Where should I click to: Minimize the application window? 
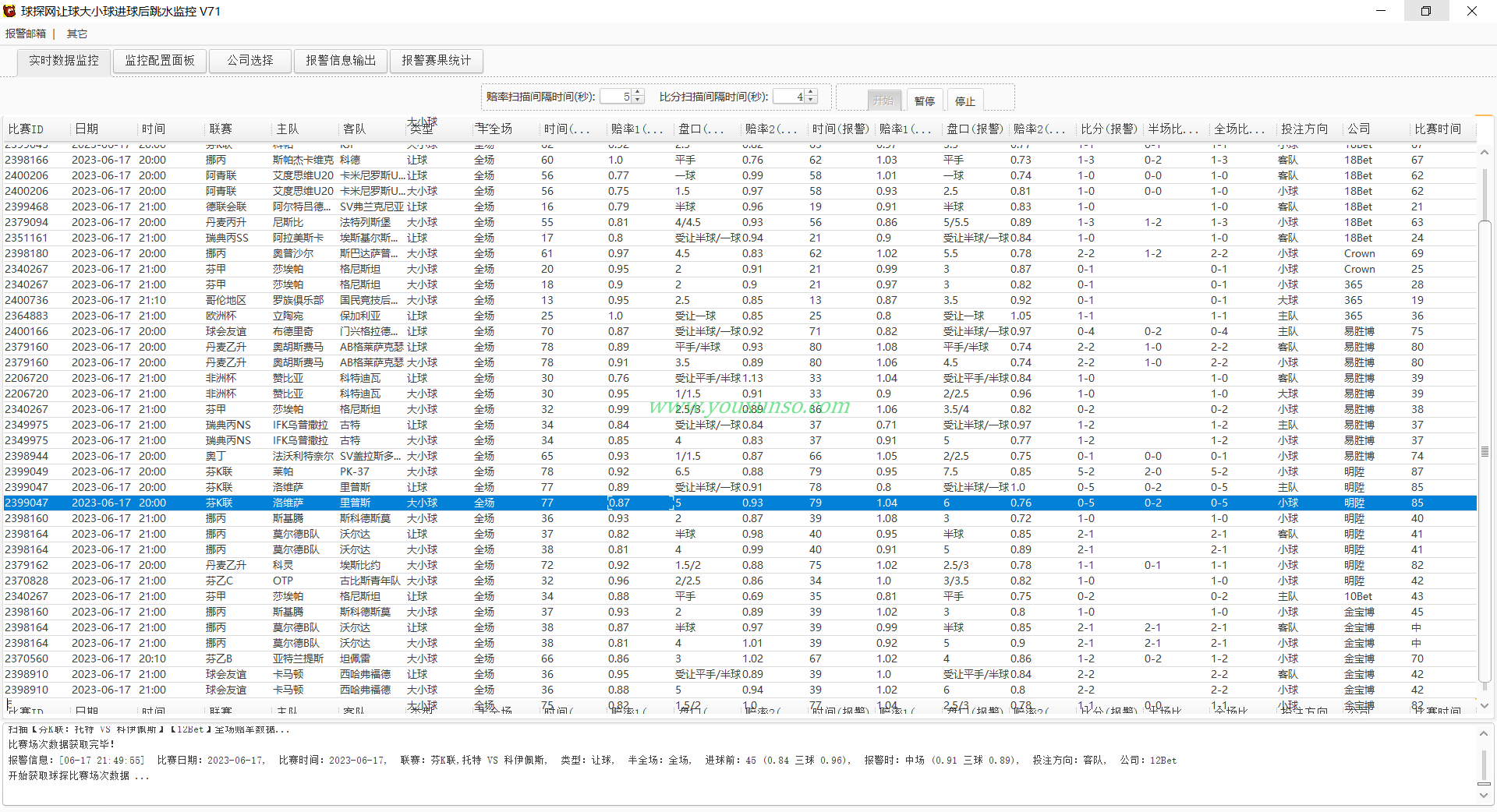[1381, 11]
